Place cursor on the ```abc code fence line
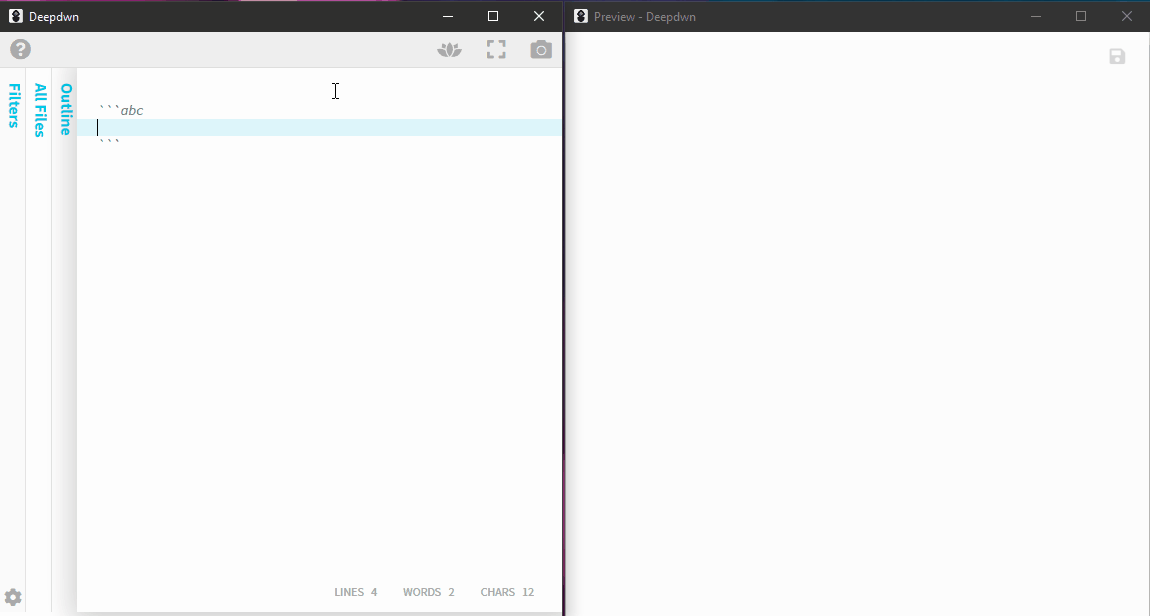This screenshot has width=1150, height=616. tap(122, 110)
